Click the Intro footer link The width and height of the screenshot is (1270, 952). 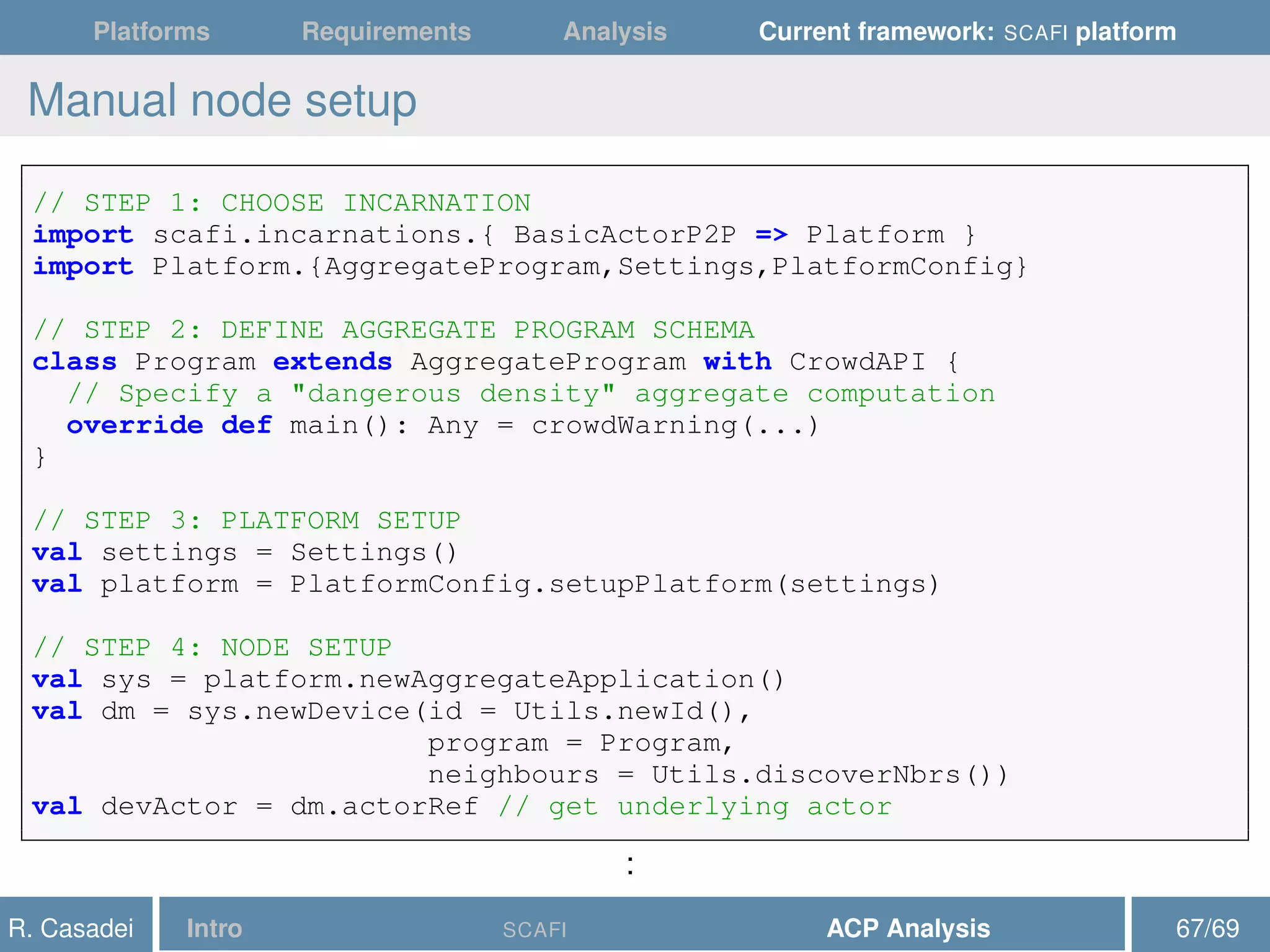(214, 928)
